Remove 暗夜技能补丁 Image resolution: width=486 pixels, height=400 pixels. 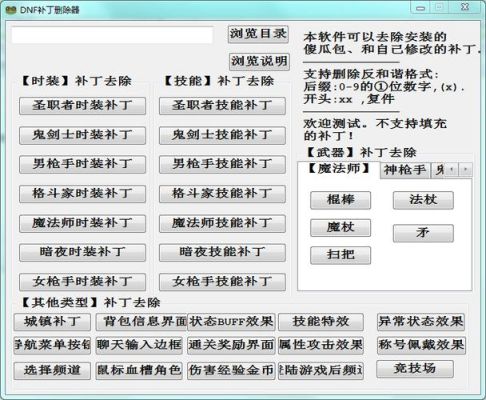pyautogui.click(x=222, y=252)
